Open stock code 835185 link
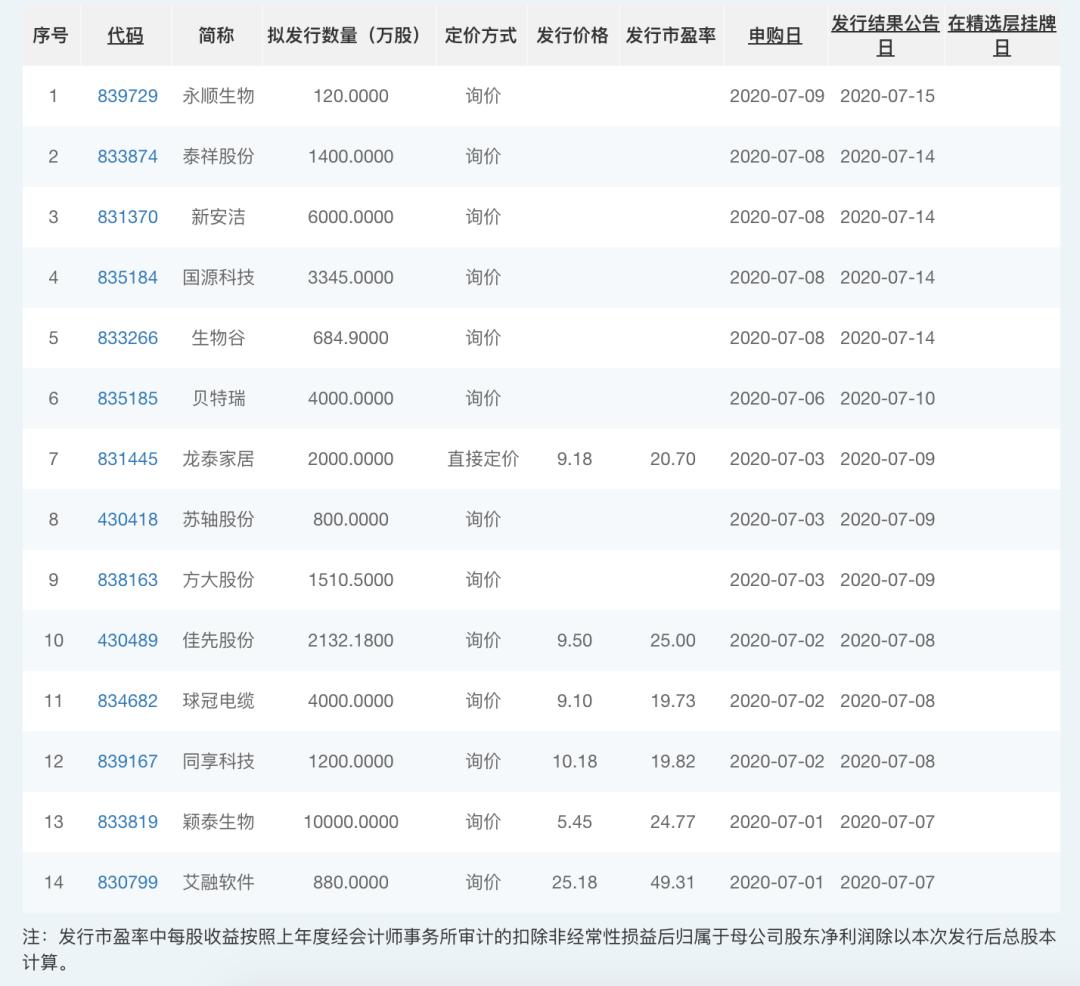The width and height of the screenshot is (1080, 986). [x=125, y=398]
